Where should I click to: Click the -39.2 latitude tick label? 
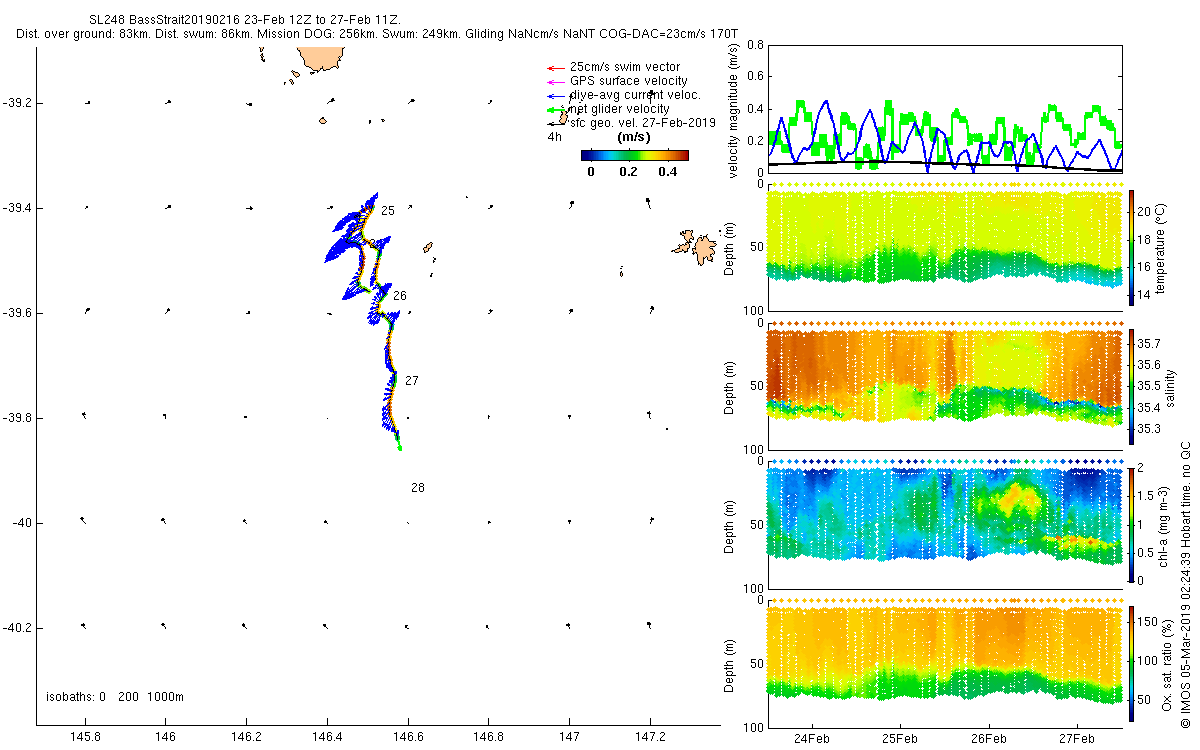click(17, 103)
